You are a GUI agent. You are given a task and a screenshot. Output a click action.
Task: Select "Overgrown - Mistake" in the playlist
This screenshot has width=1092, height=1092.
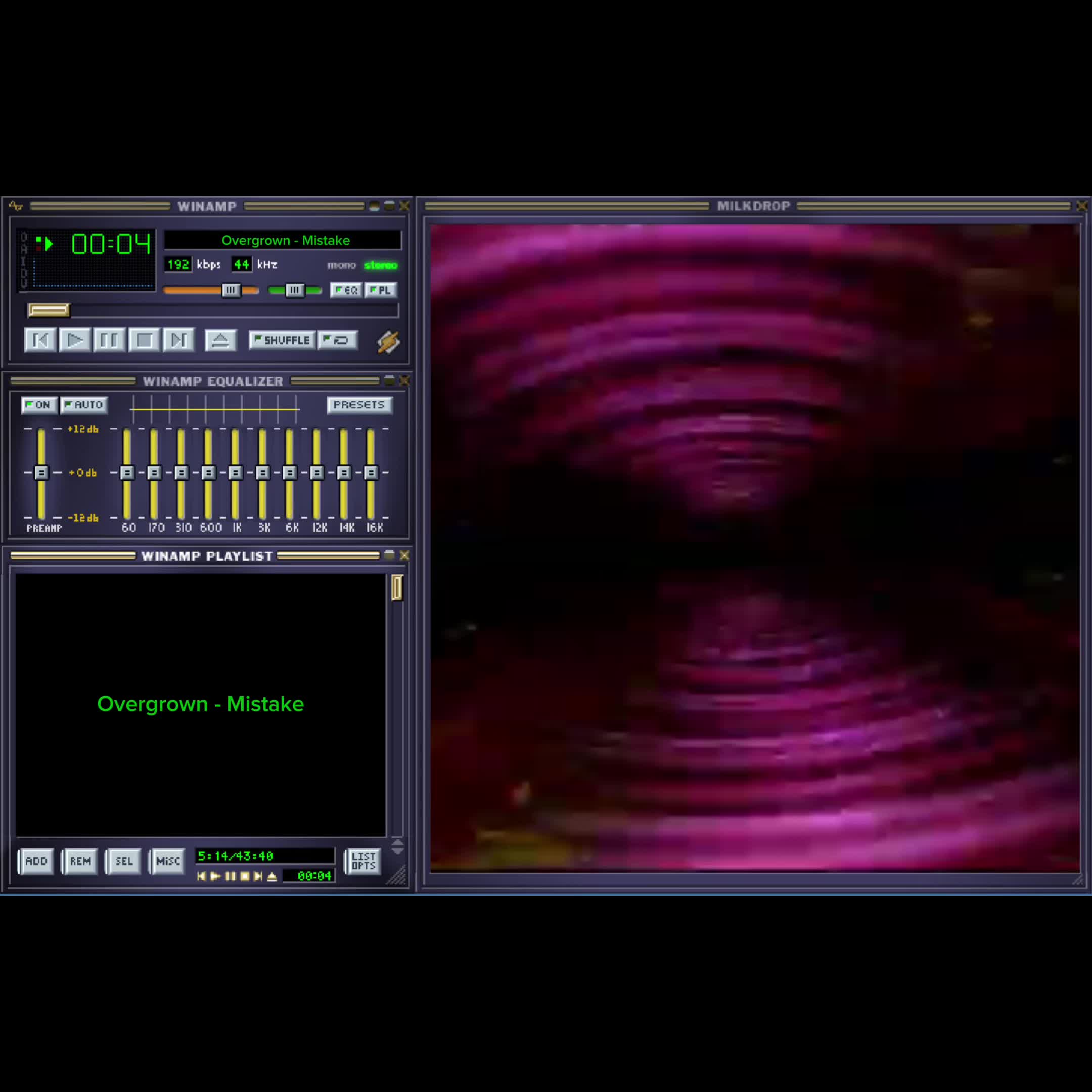[201, 704]
